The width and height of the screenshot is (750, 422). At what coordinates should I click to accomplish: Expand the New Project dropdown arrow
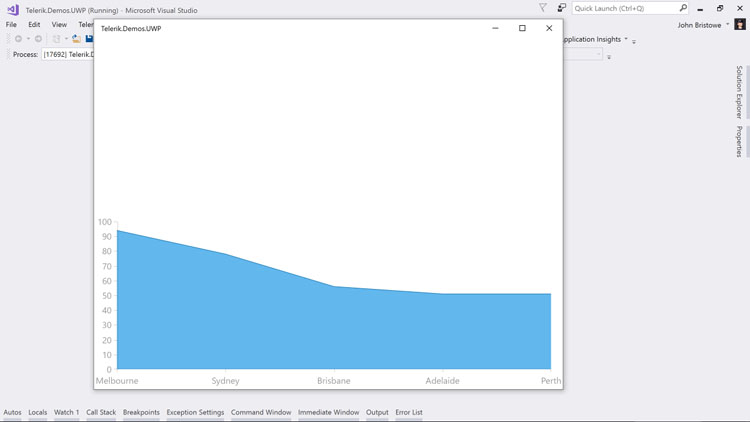(x=66, y=39)
